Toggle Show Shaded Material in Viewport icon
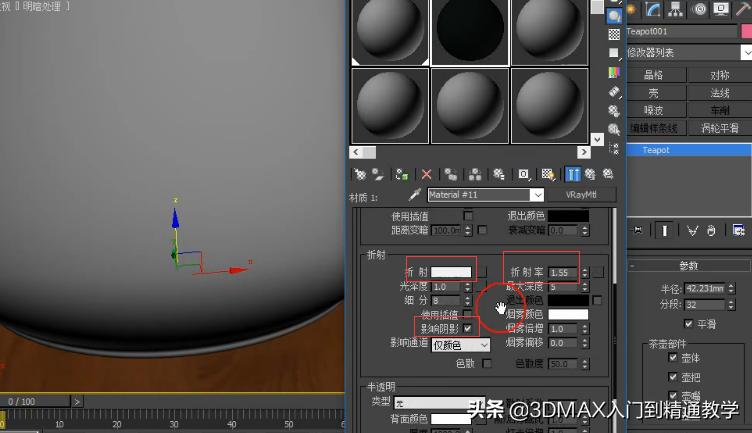The width and height of the screenshot is (752, 433). click(x=548, y=174)
